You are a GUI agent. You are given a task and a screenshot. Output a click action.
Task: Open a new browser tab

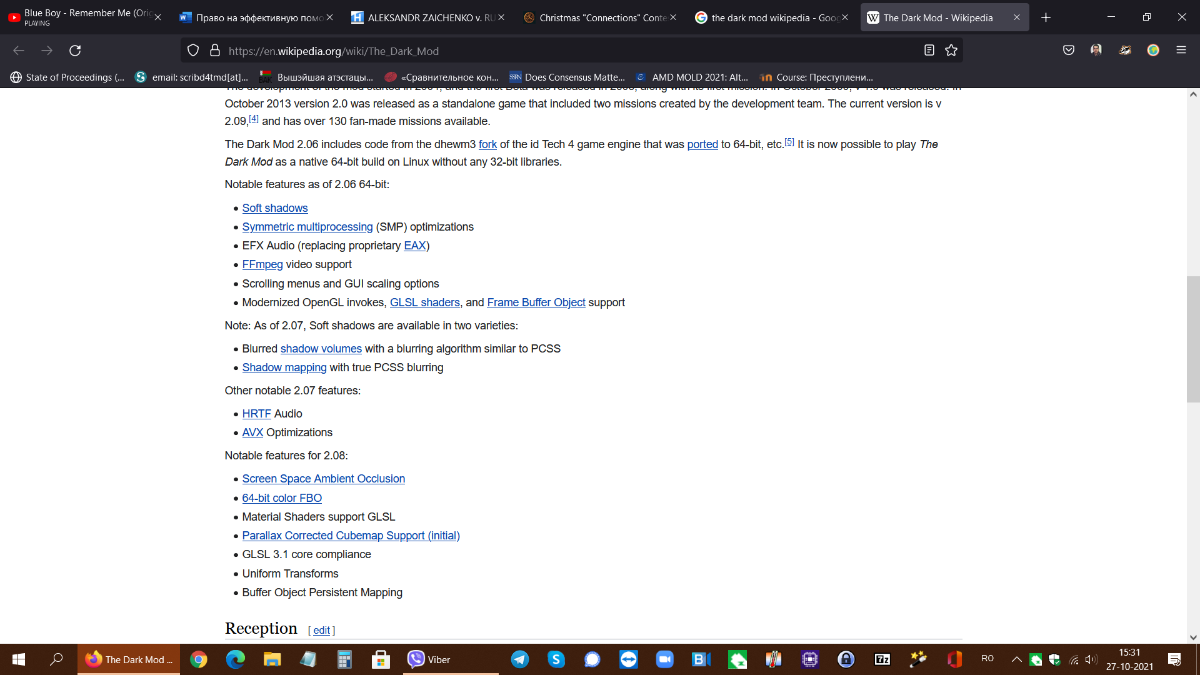point(1046,17)
